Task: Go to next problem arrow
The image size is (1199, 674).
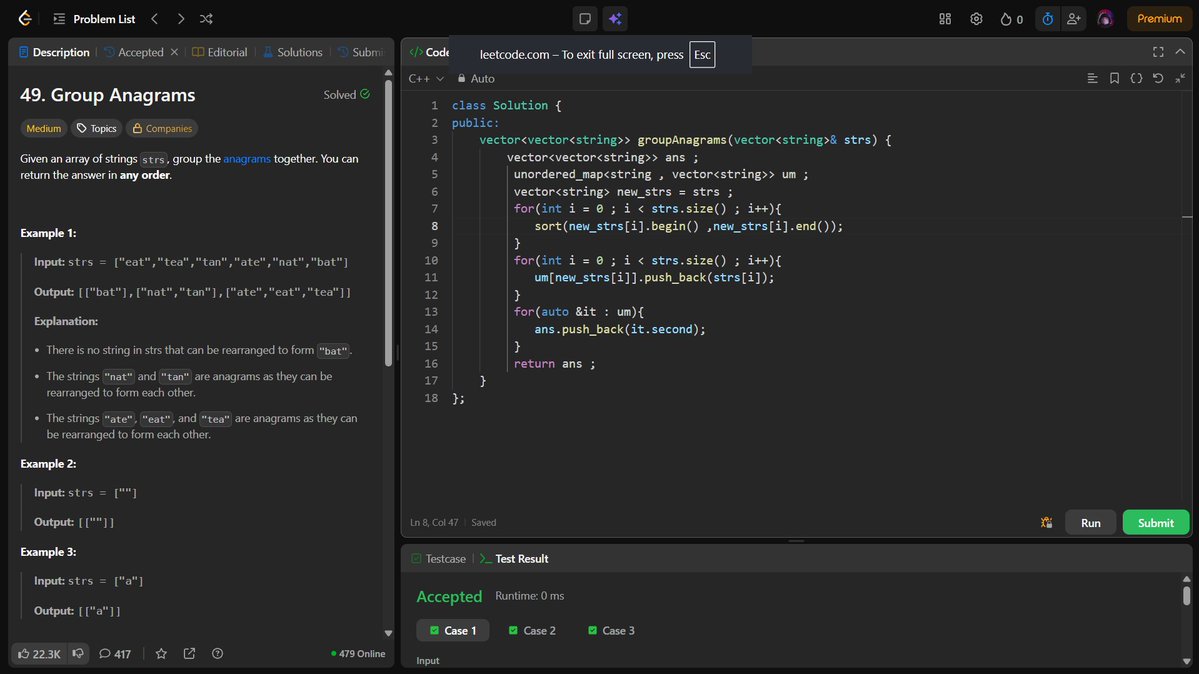Action: click(x=180, y=18)
